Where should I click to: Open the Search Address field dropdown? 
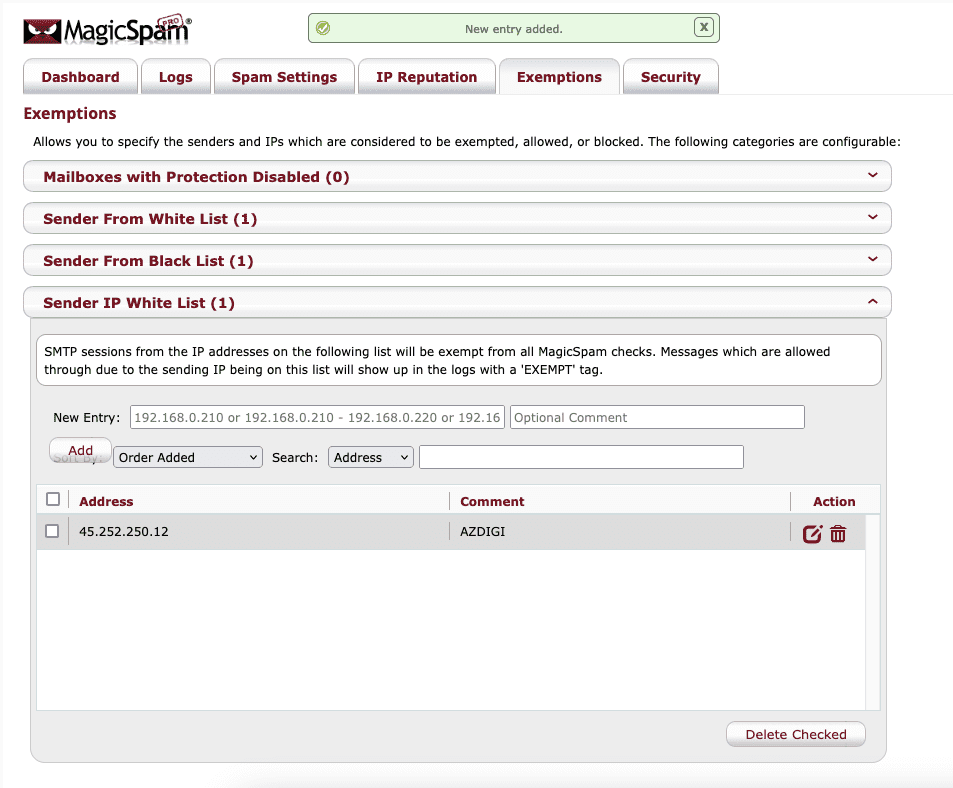coord(370,457)
